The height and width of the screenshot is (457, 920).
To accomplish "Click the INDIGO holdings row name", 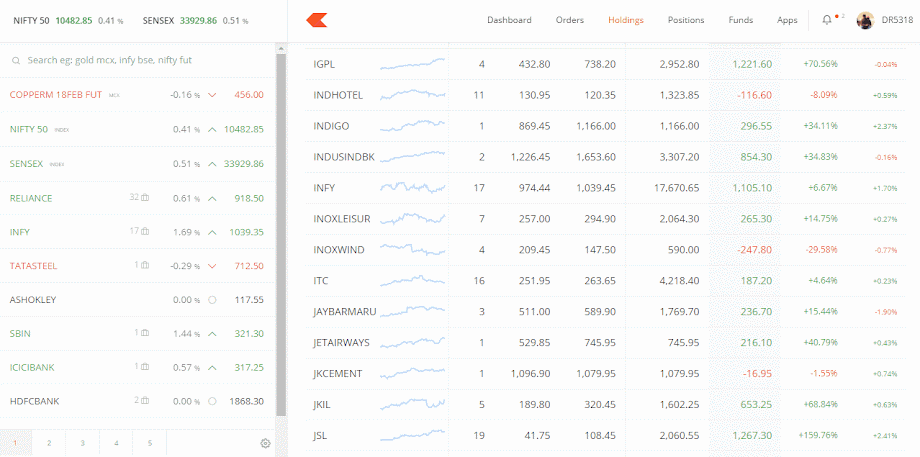I will tap(331, 126).
